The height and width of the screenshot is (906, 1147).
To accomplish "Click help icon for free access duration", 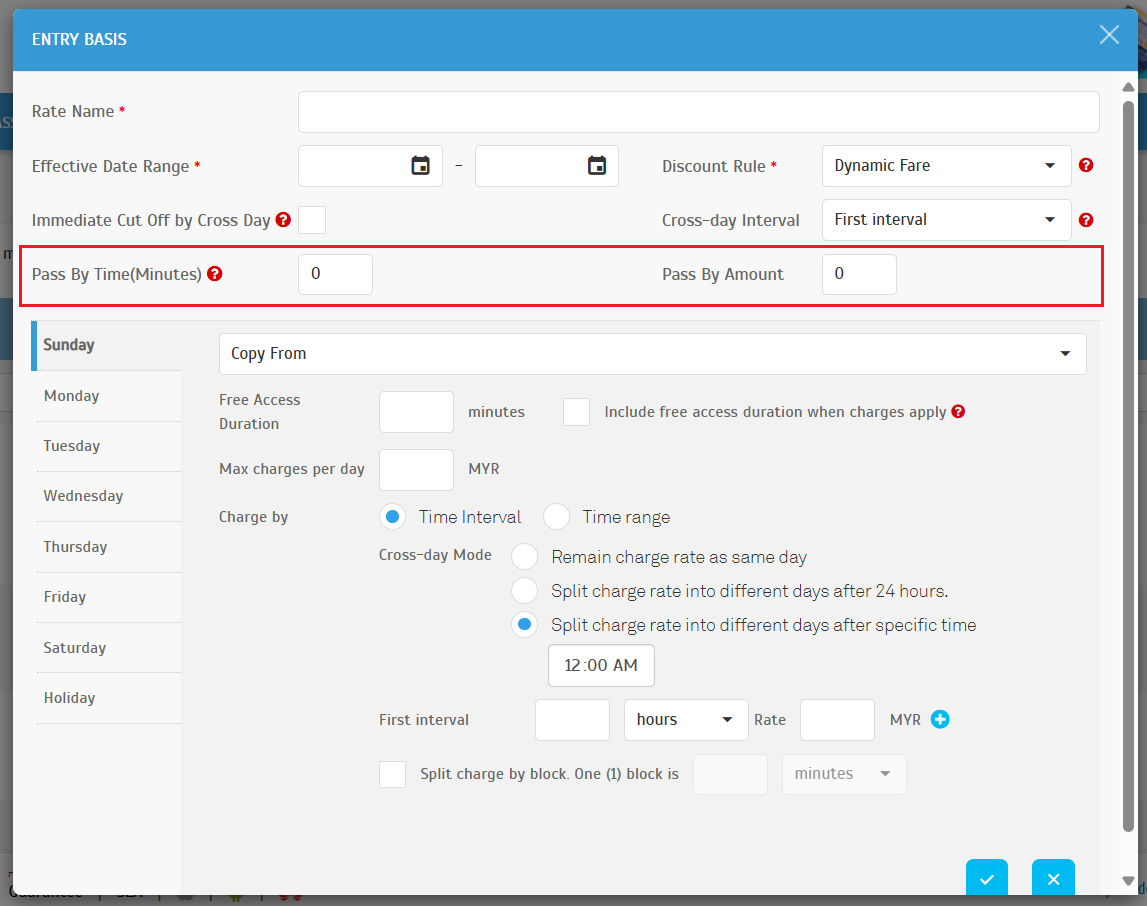I will [x=958, y=412].
